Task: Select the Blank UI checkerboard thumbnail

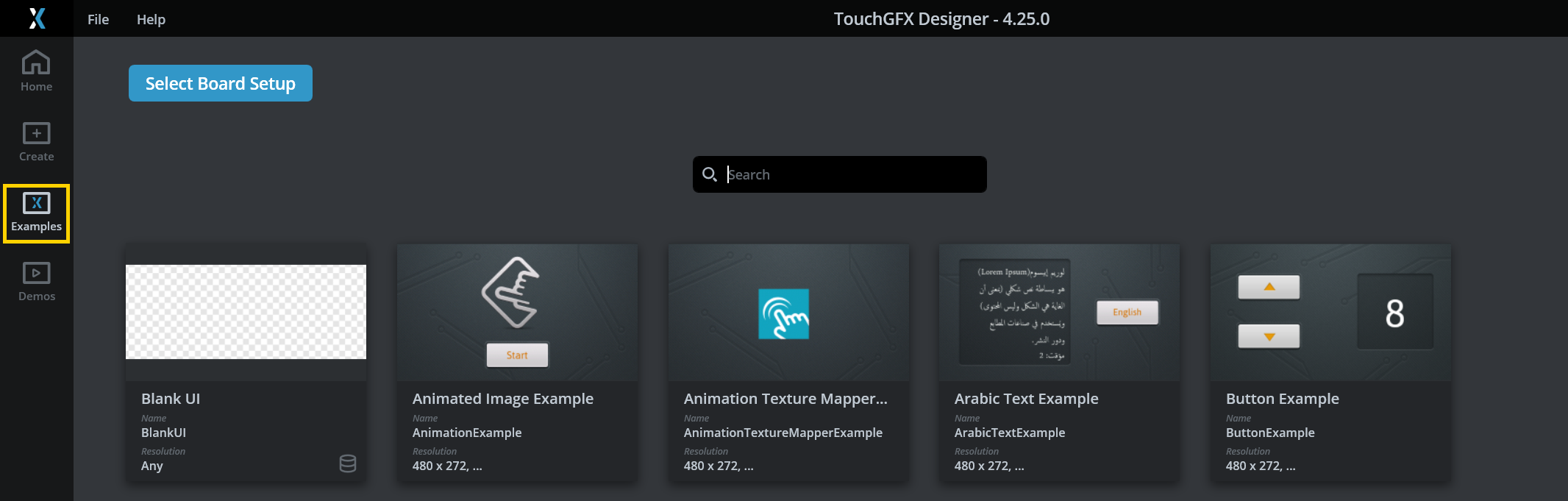Action: pos(246,312)
